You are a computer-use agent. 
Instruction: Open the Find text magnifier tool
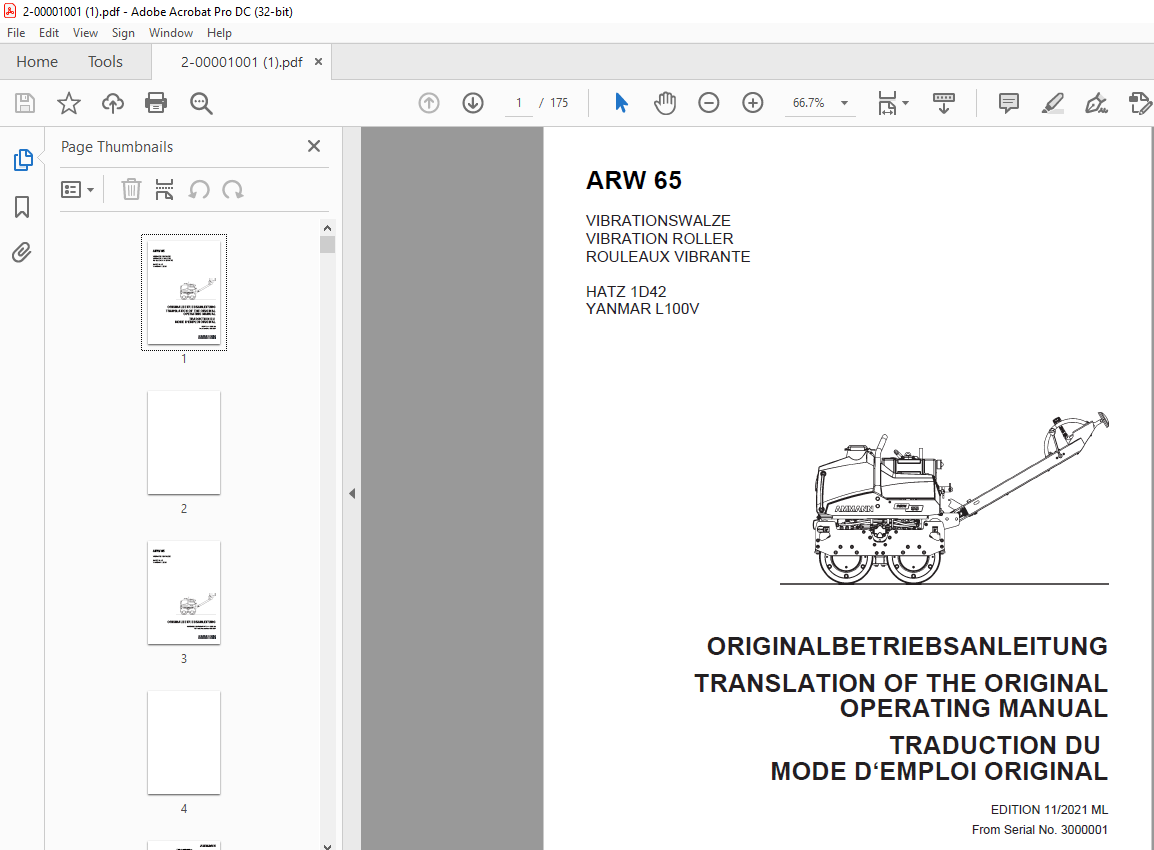click(201, 103)
